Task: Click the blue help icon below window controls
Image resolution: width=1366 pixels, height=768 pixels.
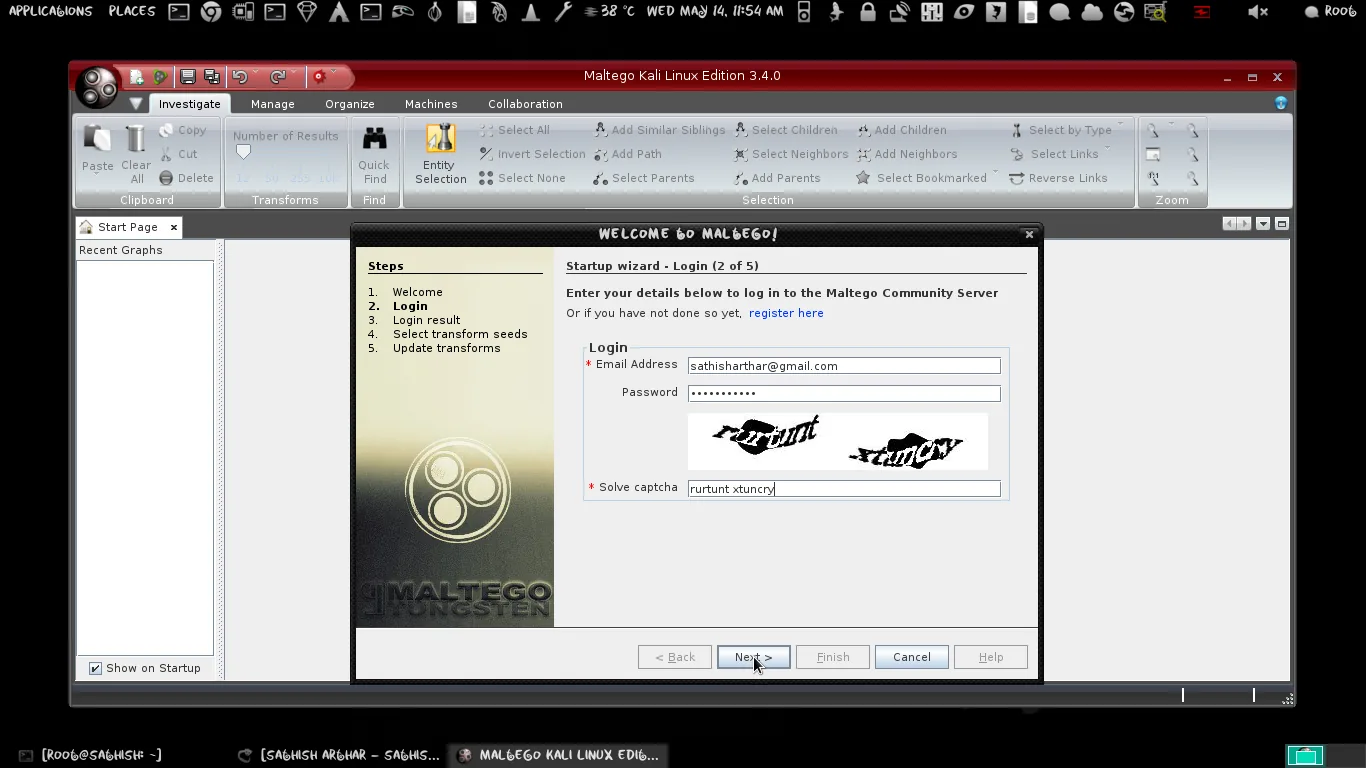Action: (x=1281, y=103)
